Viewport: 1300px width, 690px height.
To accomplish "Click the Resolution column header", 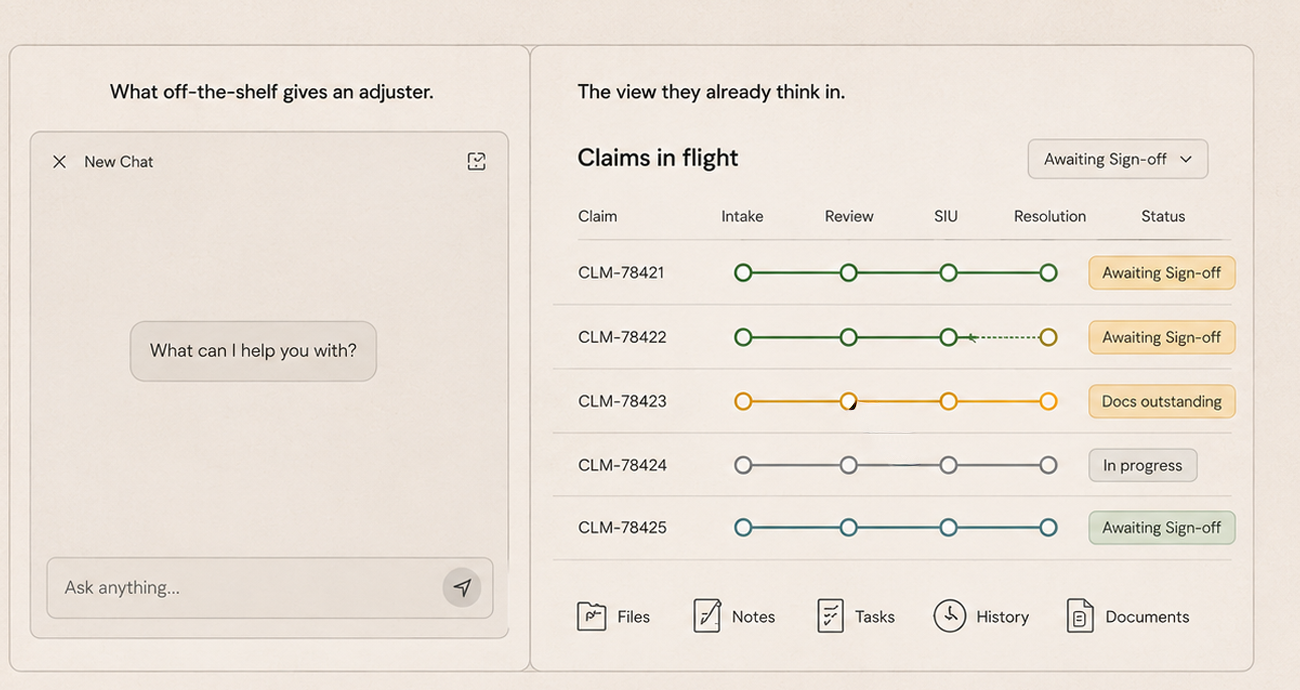I will click(x=1050, y=216).
